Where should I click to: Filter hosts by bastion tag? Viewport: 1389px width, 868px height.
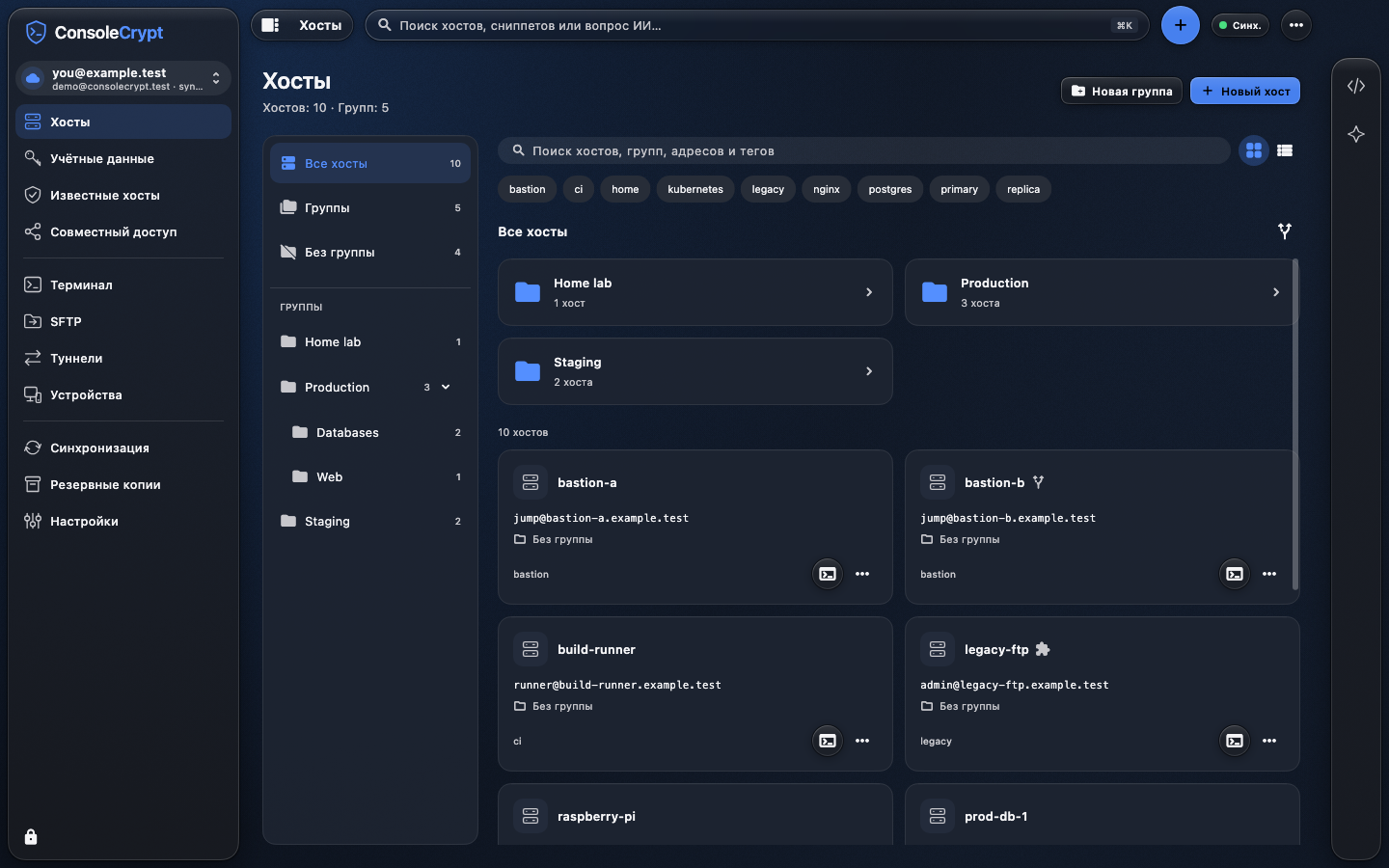528,189
